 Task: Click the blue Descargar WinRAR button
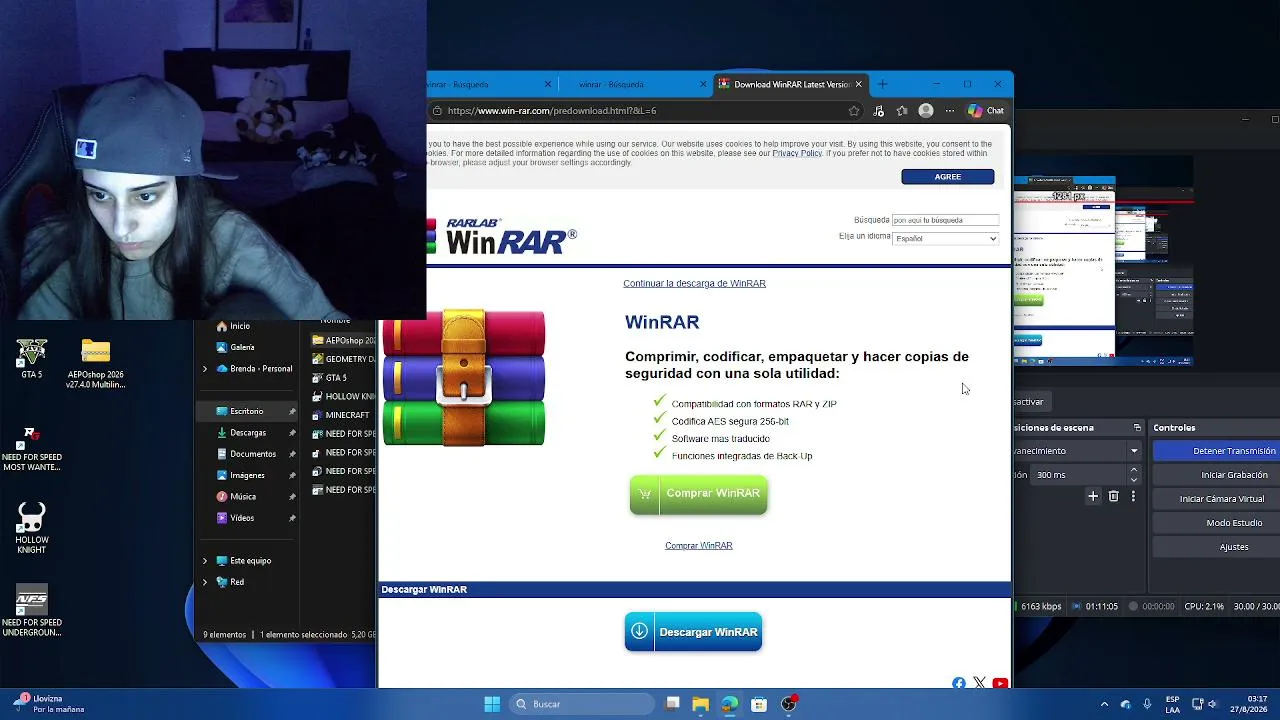pos(693,632)
